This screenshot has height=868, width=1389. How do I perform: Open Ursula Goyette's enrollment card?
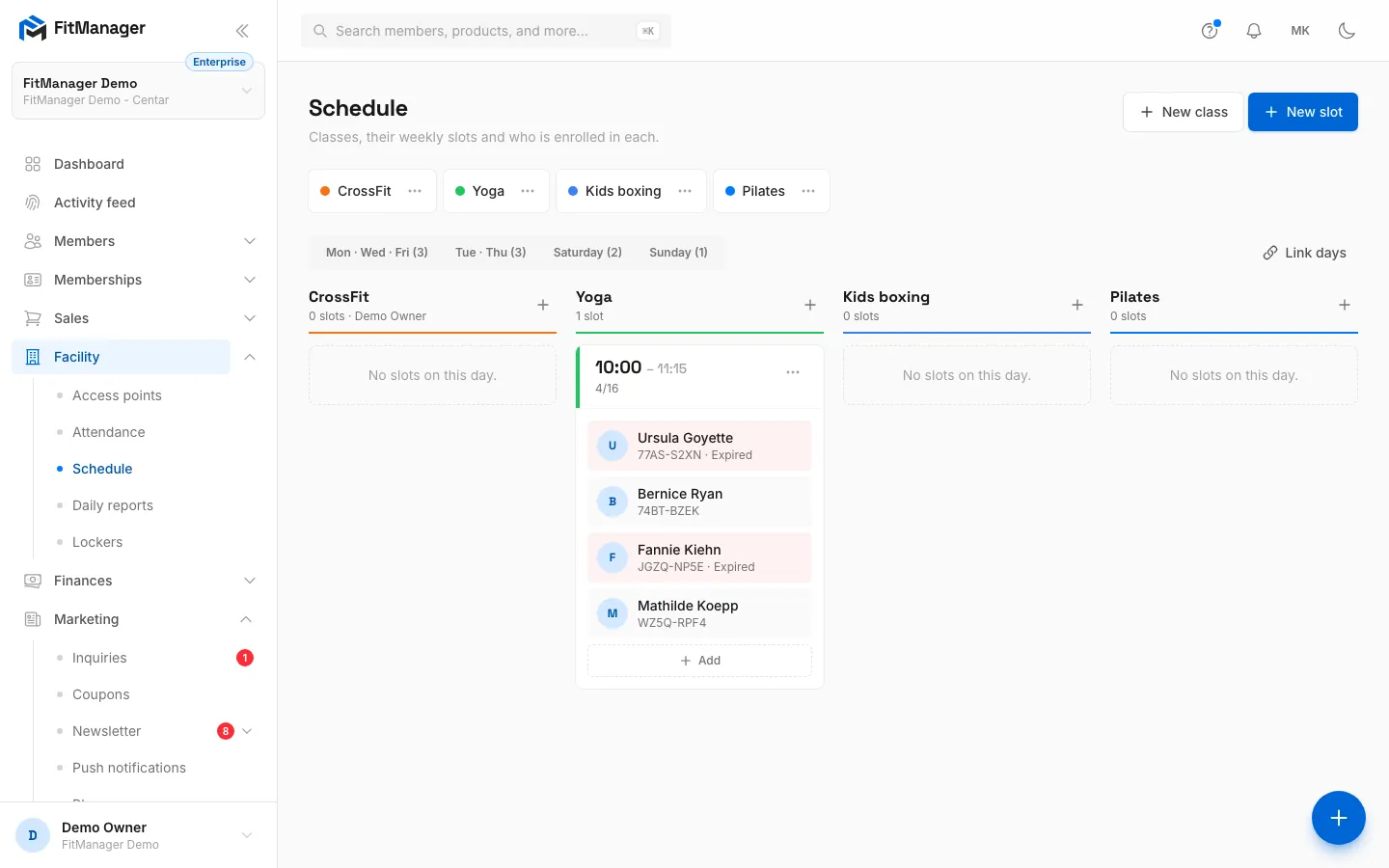[699, 446]
